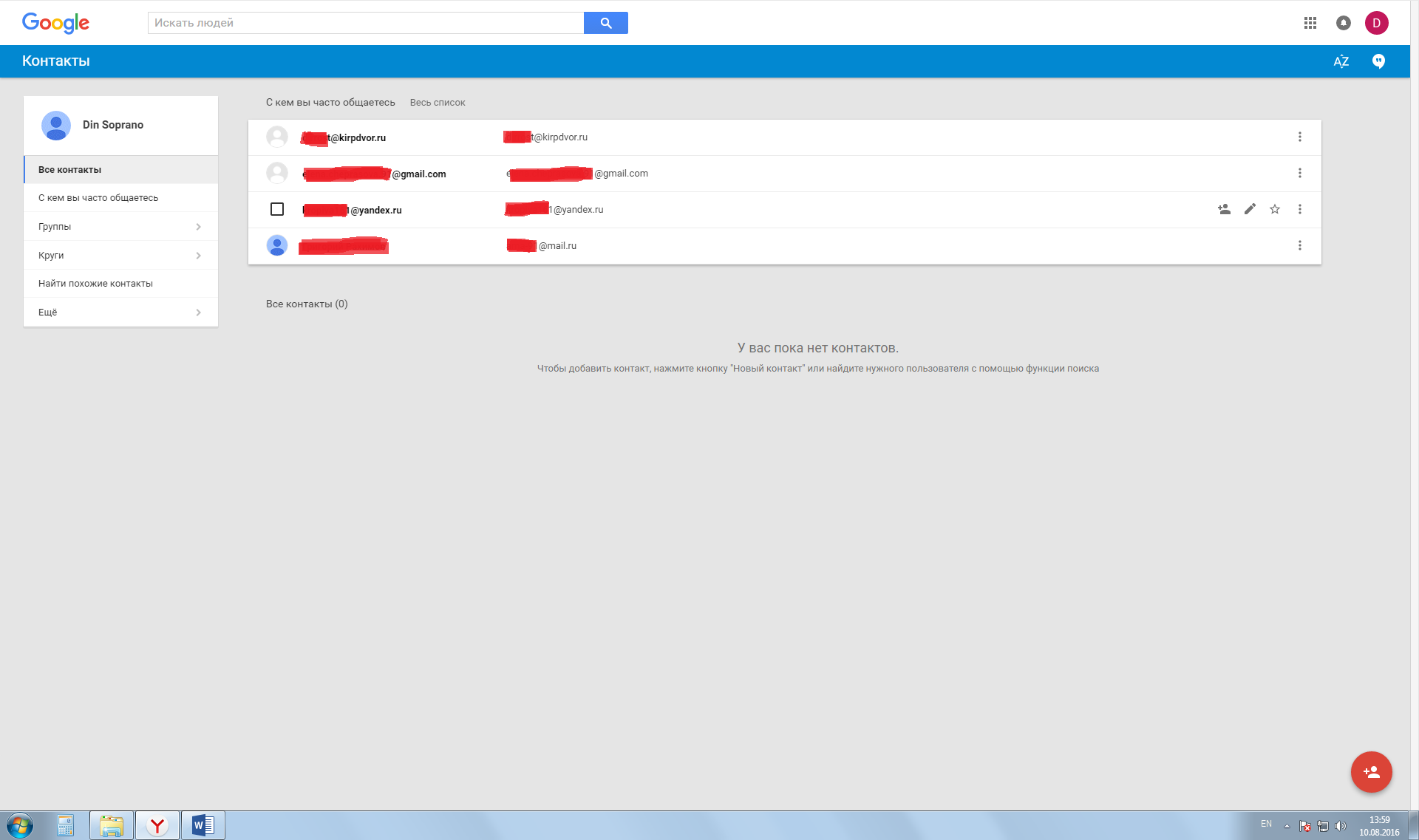This screenshot has height=840, width=1419.
Task: Click the red new contact button
Action: click(x=1371, y=772)
